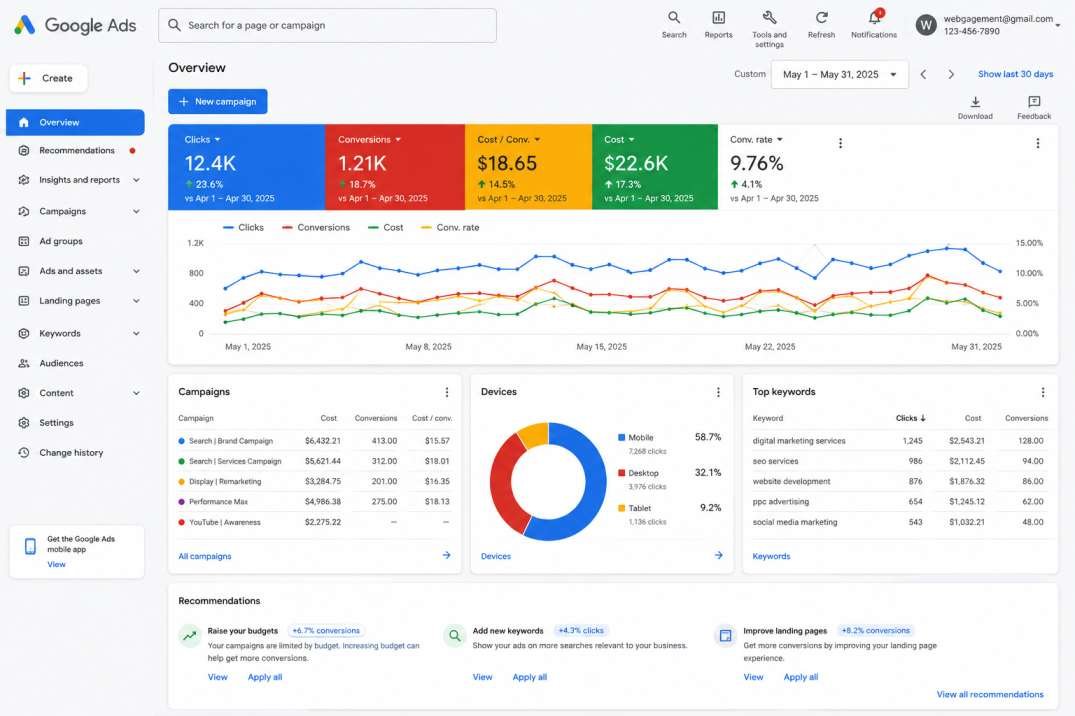Open Devices card three-dot menu

tap(718, 392)
